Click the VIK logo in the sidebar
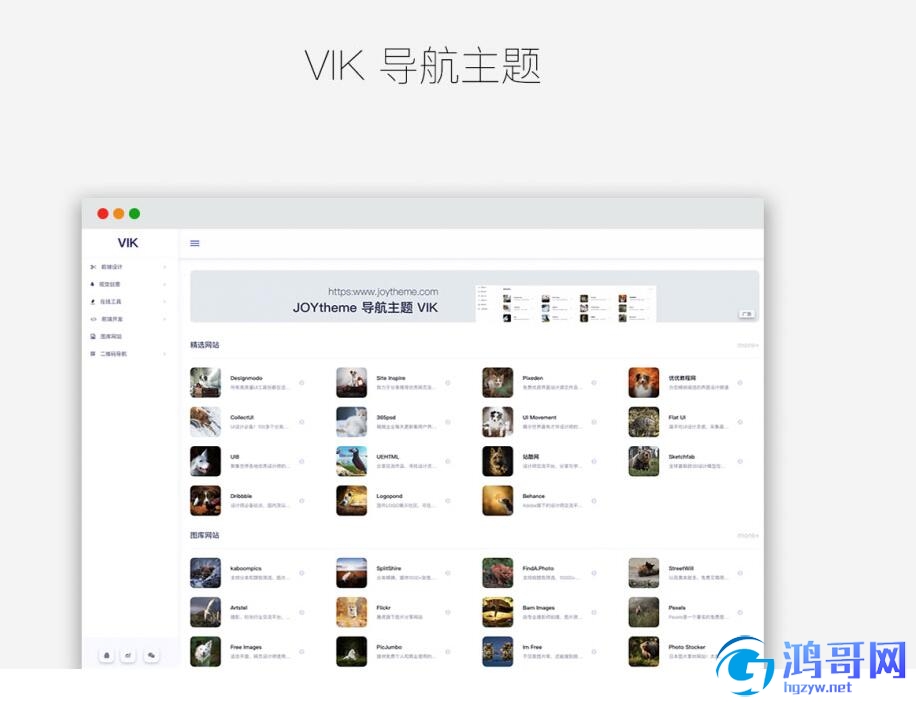This screenshot has width=916, height=703. 128,243
